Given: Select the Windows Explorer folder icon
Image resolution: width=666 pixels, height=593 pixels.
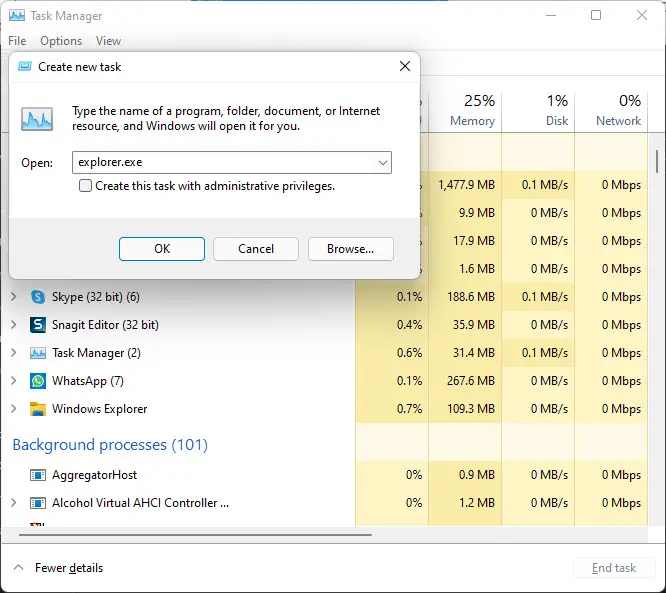Looking at the screenshot, I should (x=38, y=409).
